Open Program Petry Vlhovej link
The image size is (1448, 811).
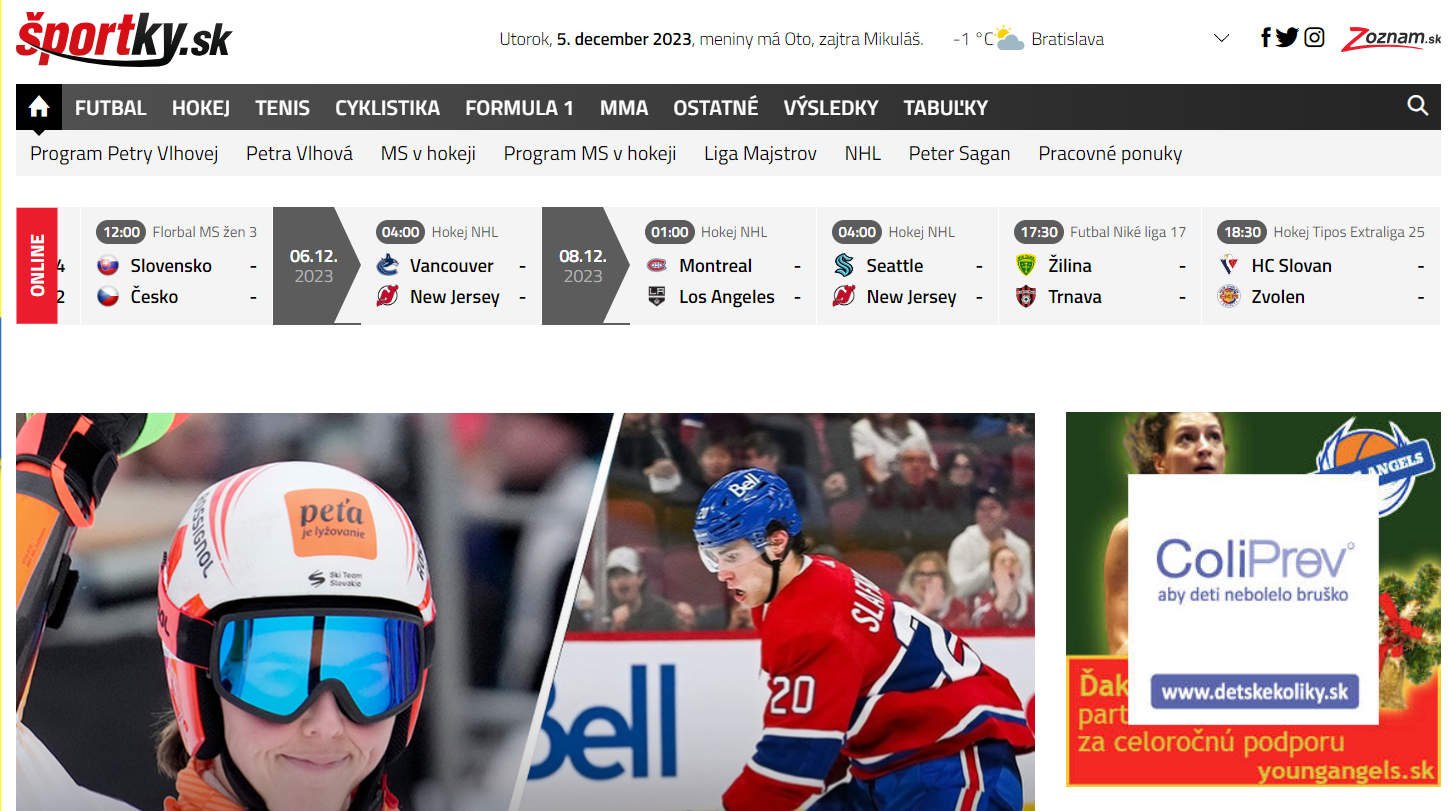[124, 153]
